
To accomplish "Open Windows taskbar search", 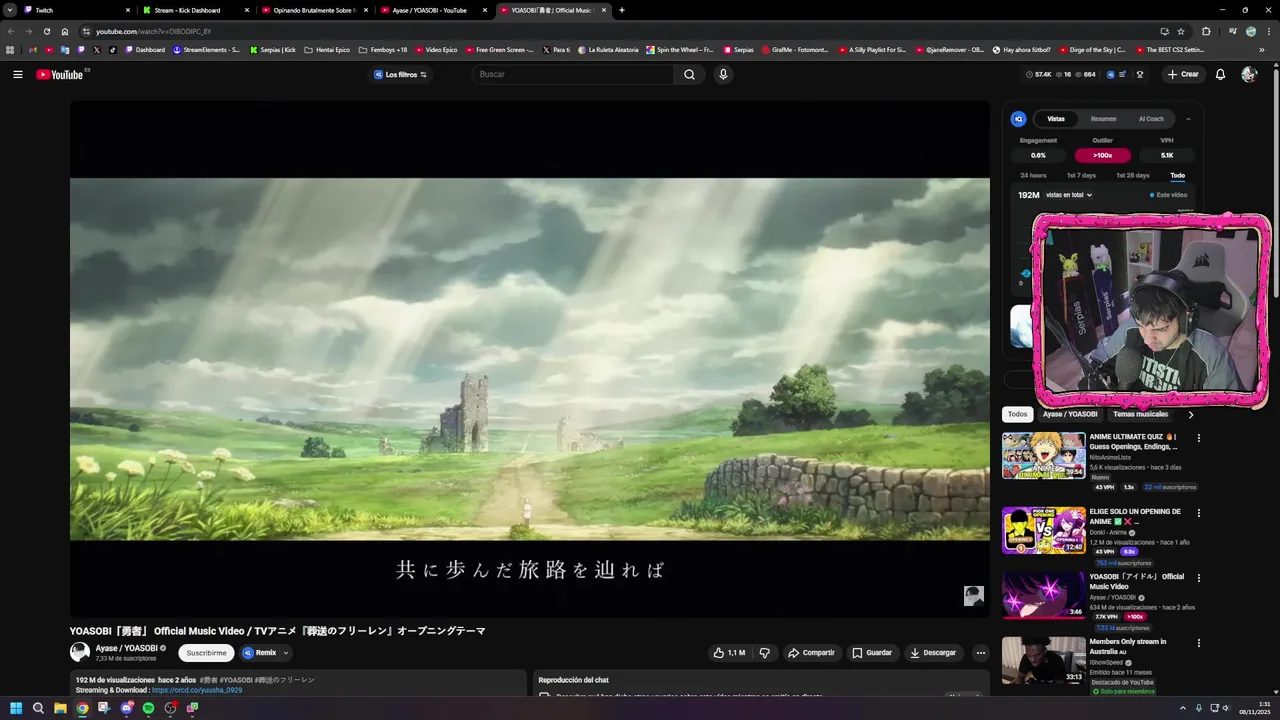I will point(38,708).
